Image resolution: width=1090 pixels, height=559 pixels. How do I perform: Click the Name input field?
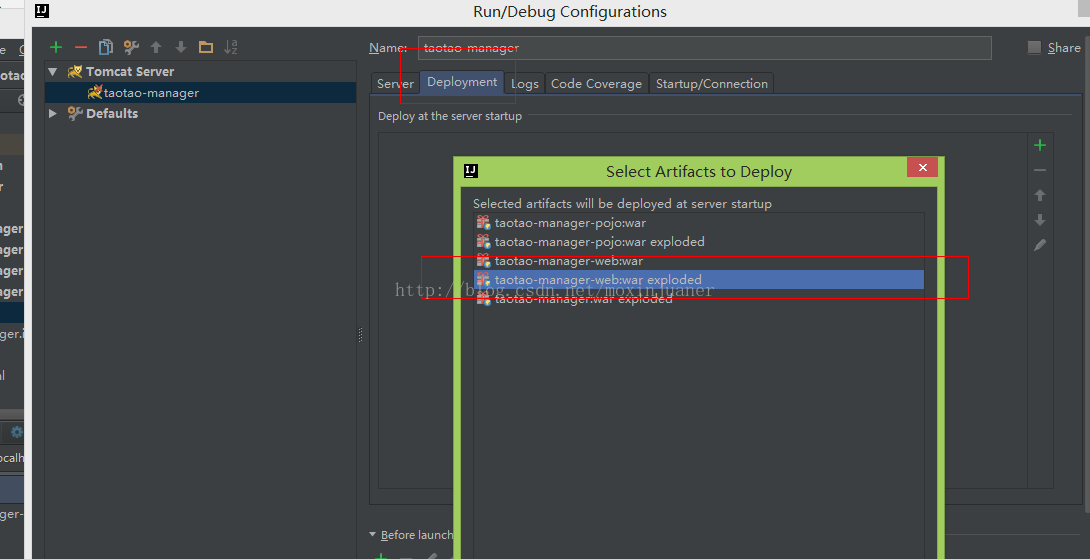(x=704, y=48)
